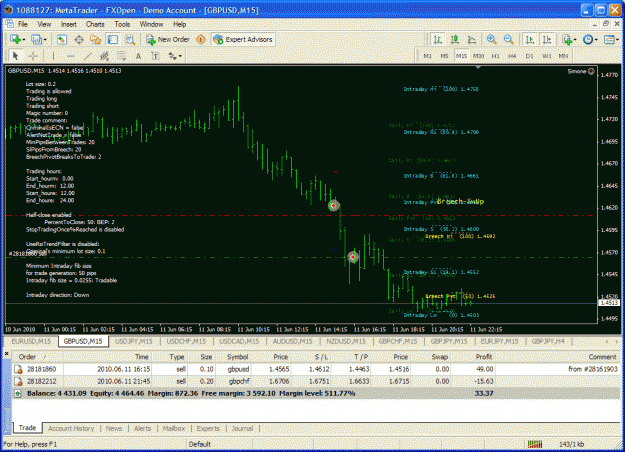Zoom in on the chart

click(491, 39)
